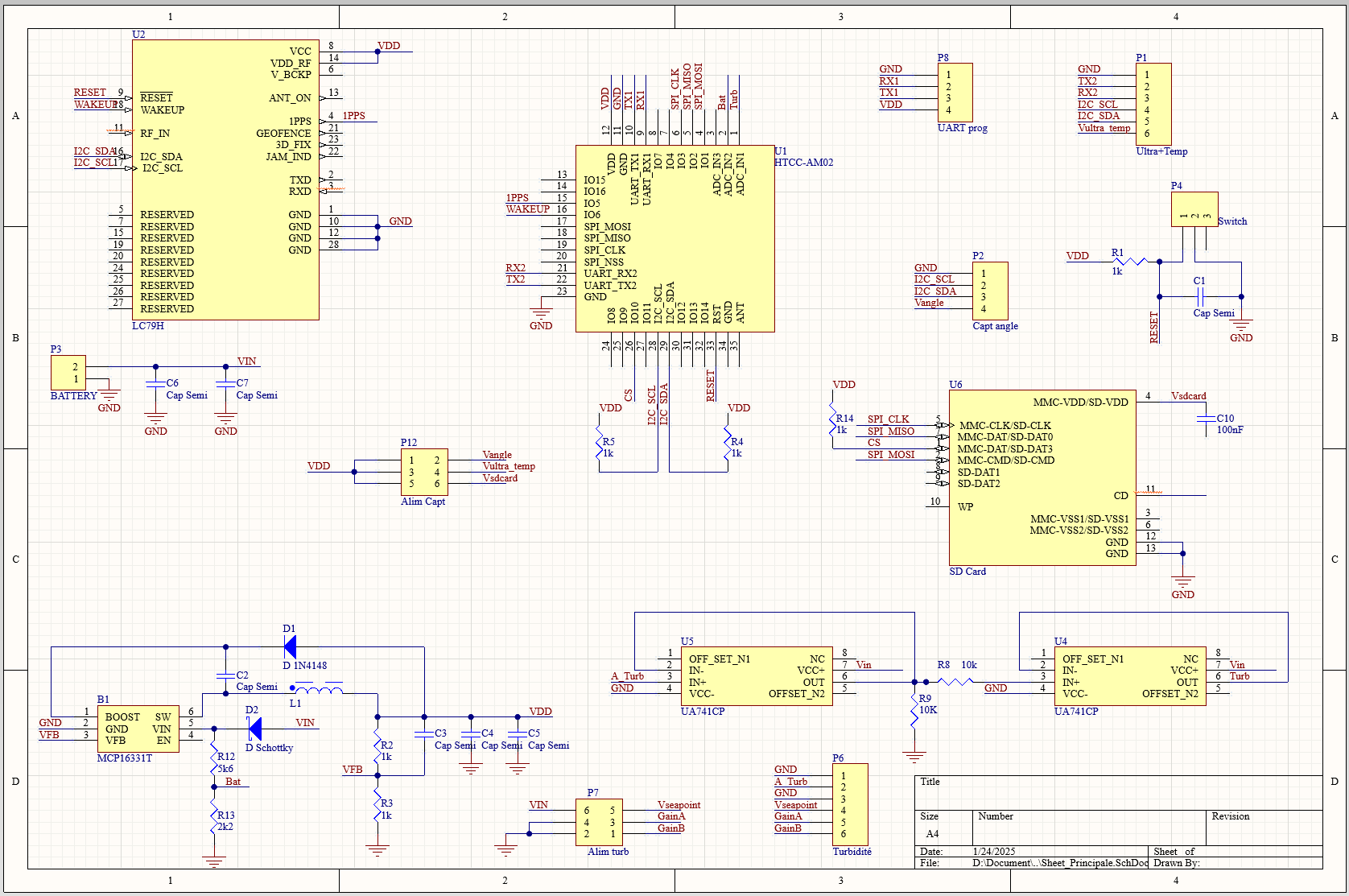Image resolution: width=1349 pixels, height=896 pixels.
Task: Select the P3 BATTERY connector
Action: coord(68,373)
